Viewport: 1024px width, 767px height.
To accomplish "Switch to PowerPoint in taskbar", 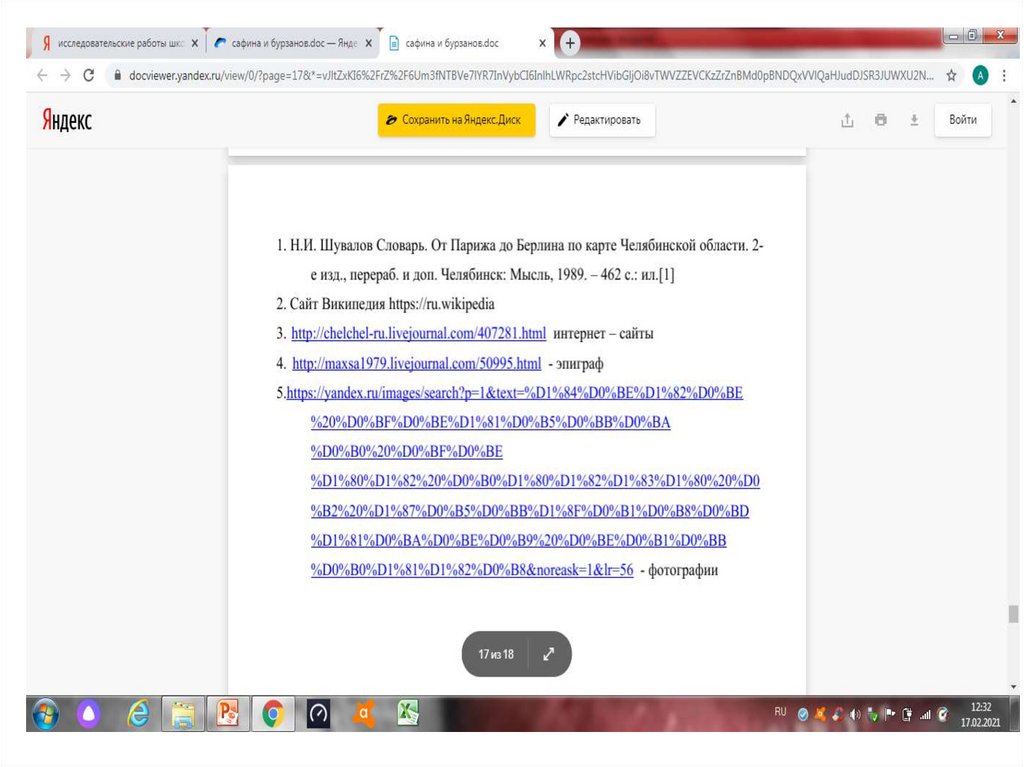I will 228,713.
